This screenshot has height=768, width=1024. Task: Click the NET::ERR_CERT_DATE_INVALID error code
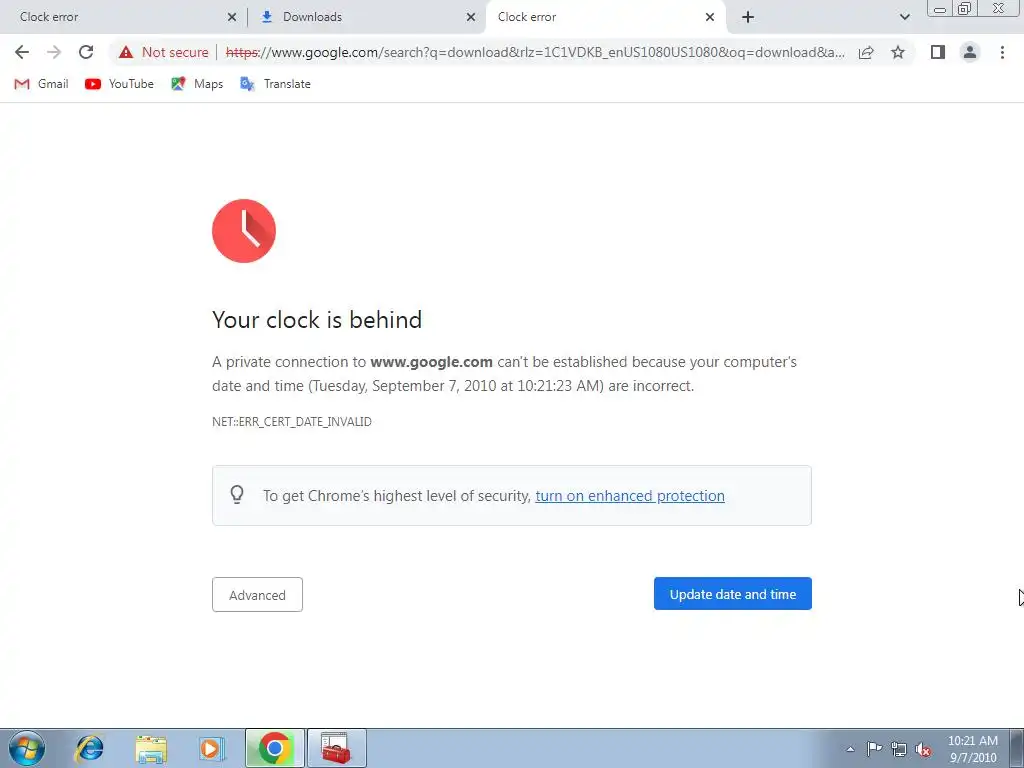(x=292, y=422)
